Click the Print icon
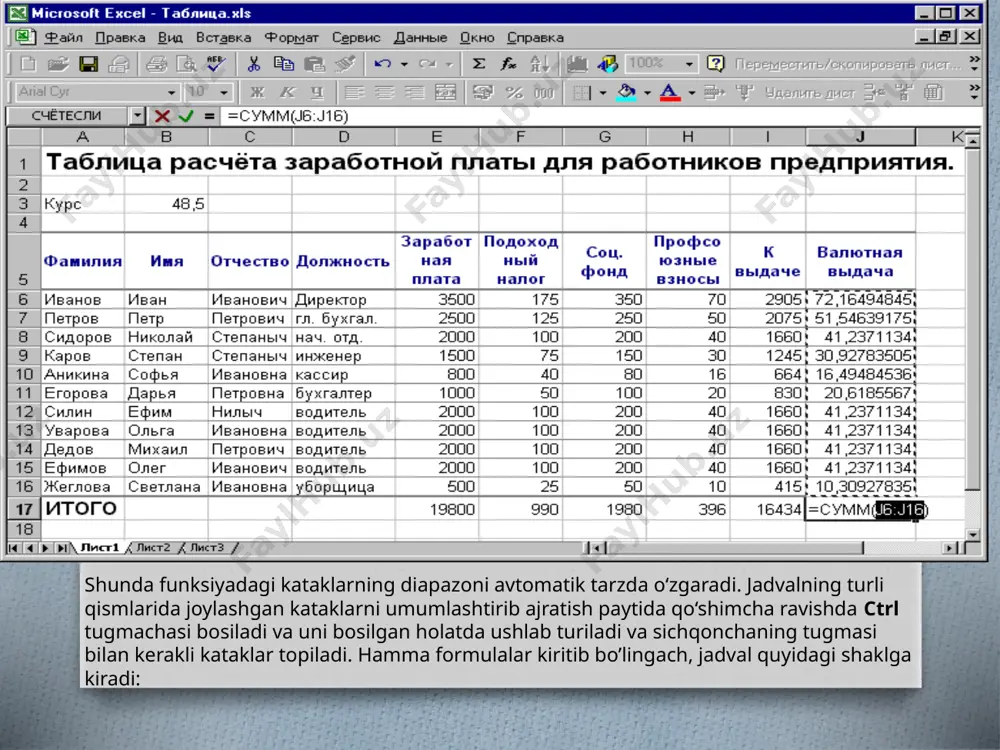 pyautogui.click(x=156, y=64)
